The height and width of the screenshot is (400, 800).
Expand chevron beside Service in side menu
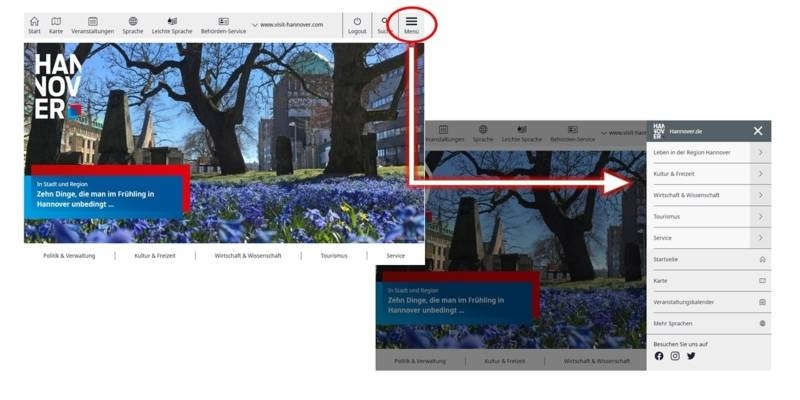(x=760, y=238)
